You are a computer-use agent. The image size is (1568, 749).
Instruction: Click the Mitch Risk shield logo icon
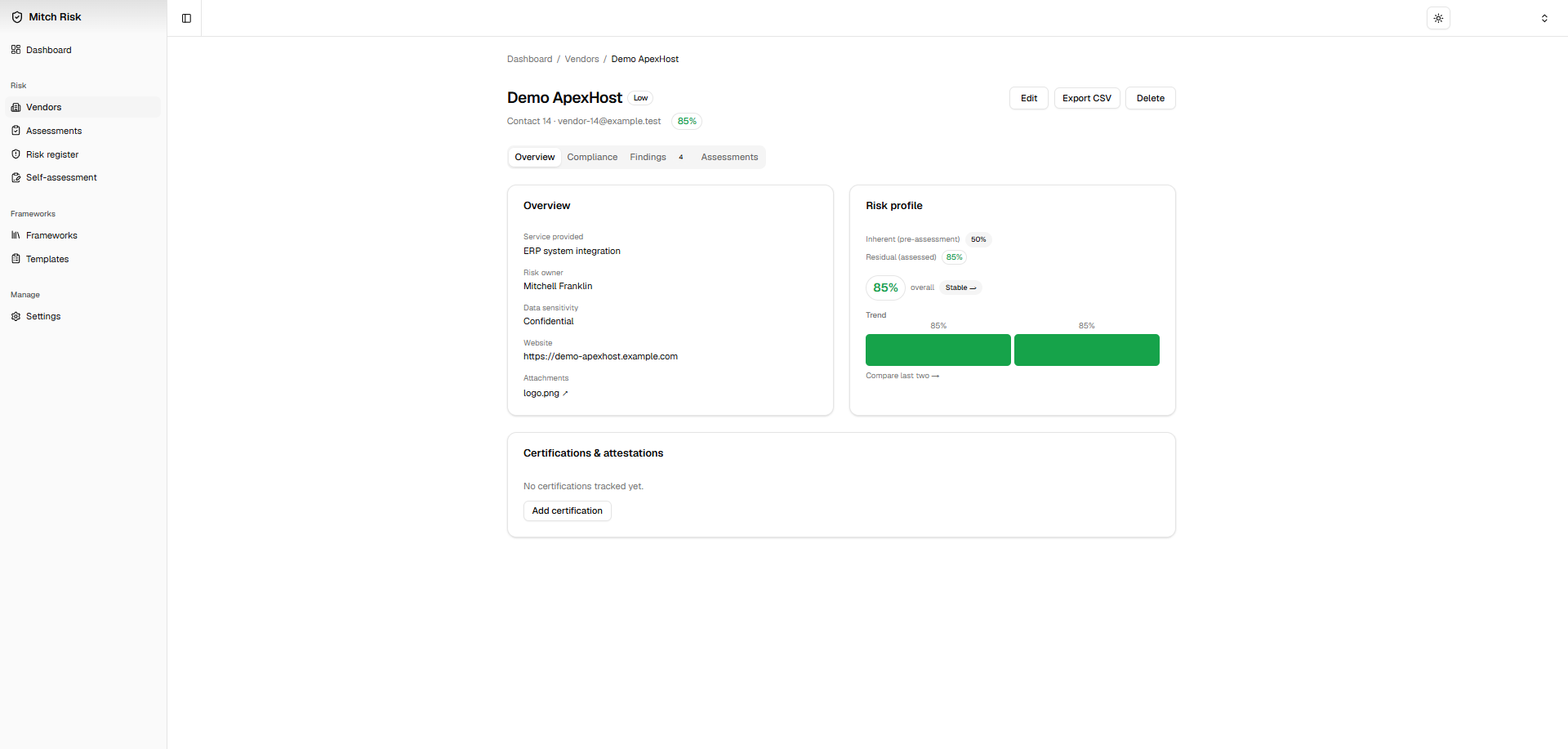pos(16,17)
